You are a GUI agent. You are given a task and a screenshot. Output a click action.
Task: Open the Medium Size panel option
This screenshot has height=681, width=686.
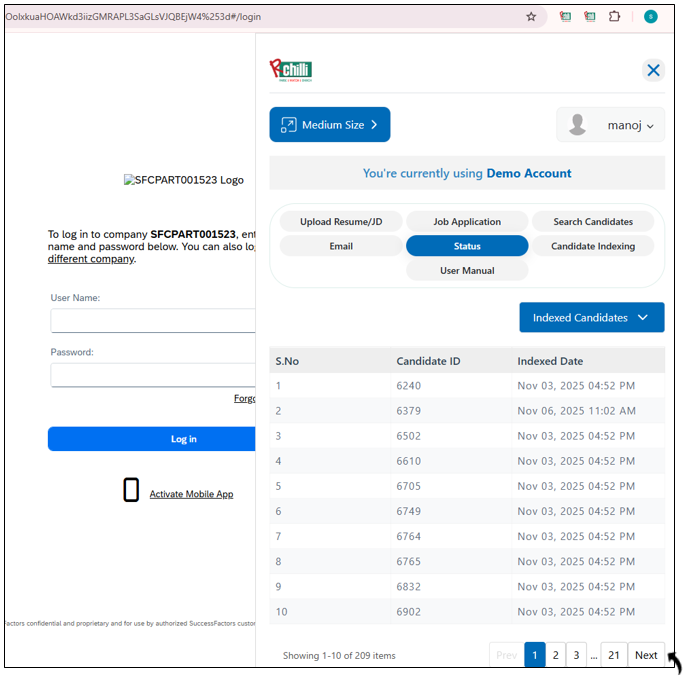tap(329, 125)
